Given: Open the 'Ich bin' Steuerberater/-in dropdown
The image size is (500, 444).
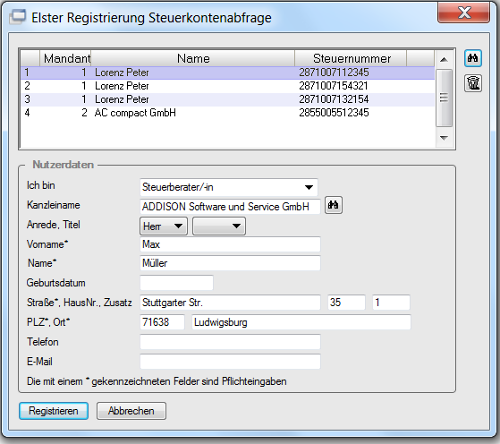Looking at the screenshot, I should pos(229,187).
